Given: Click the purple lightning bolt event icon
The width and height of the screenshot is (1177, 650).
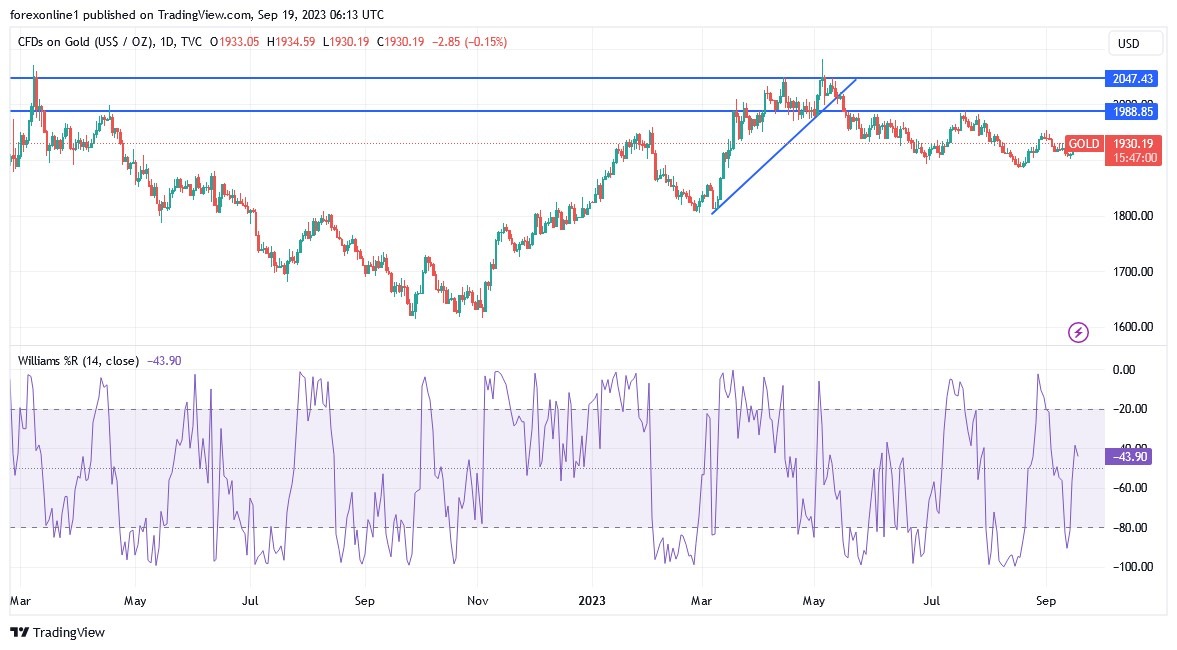Looking at the screenshot, I should tap(1078, 332).
